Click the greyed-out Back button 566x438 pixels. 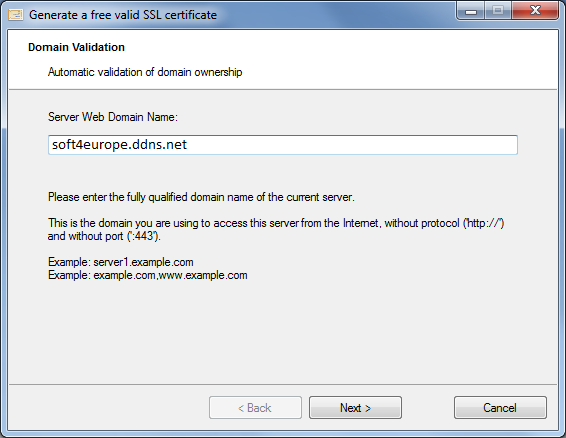click(255, 408)
